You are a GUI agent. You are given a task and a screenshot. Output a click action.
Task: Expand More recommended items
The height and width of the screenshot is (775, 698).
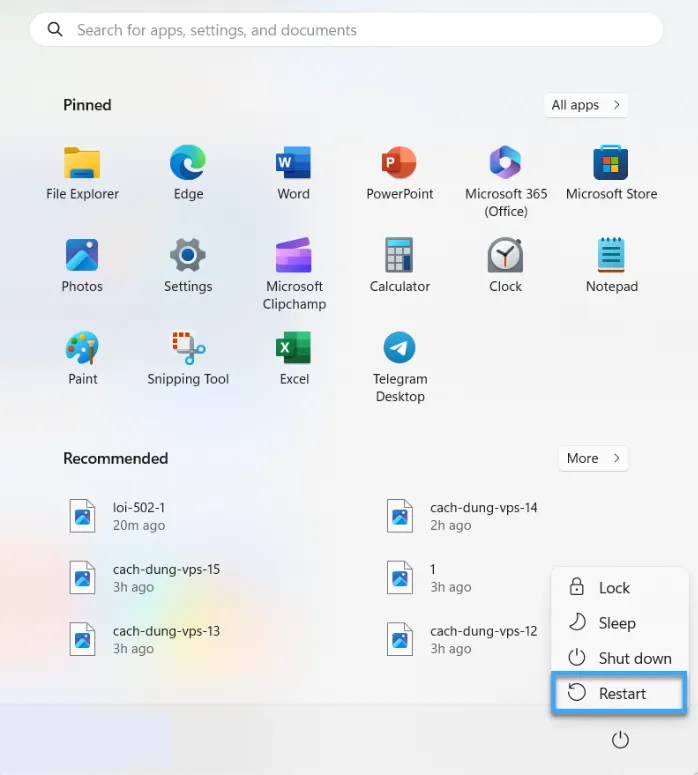pyautogui.click(x=593, y=458)
